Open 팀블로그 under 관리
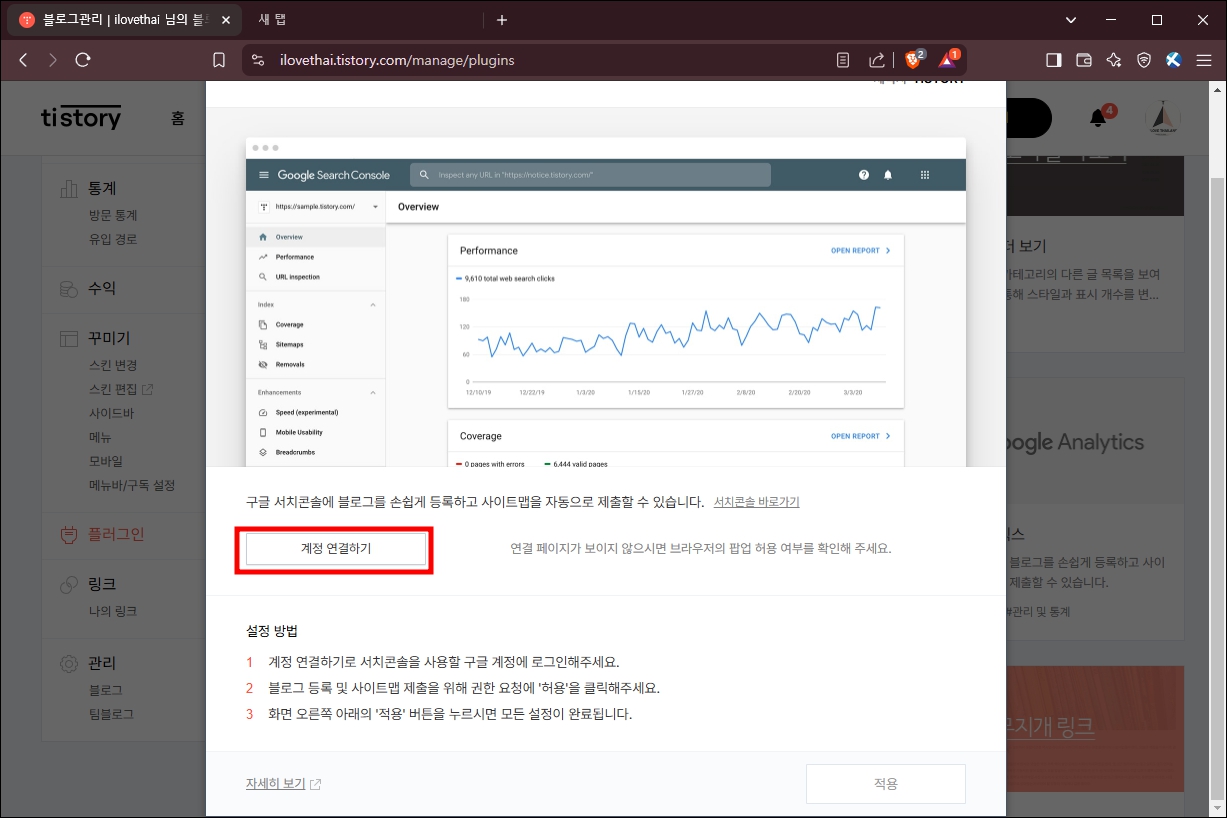 111,714
